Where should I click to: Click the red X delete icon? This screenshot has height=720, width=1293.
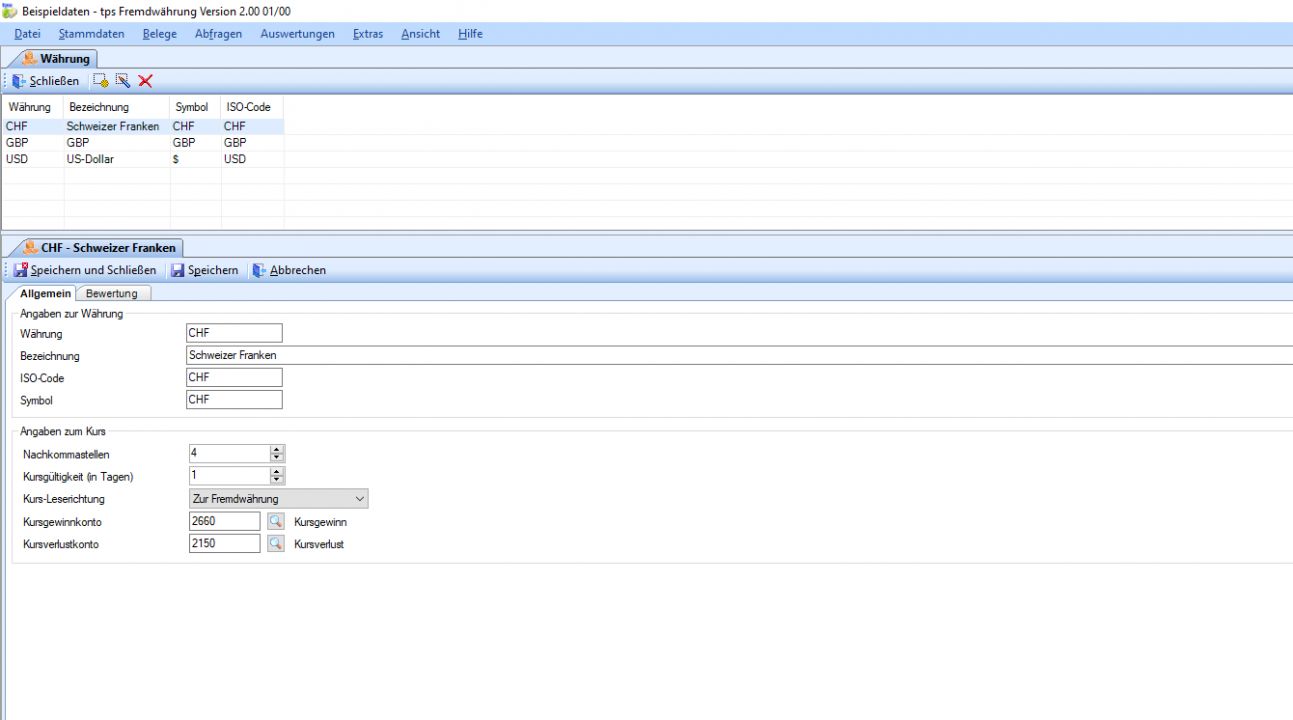pos(145,81)
